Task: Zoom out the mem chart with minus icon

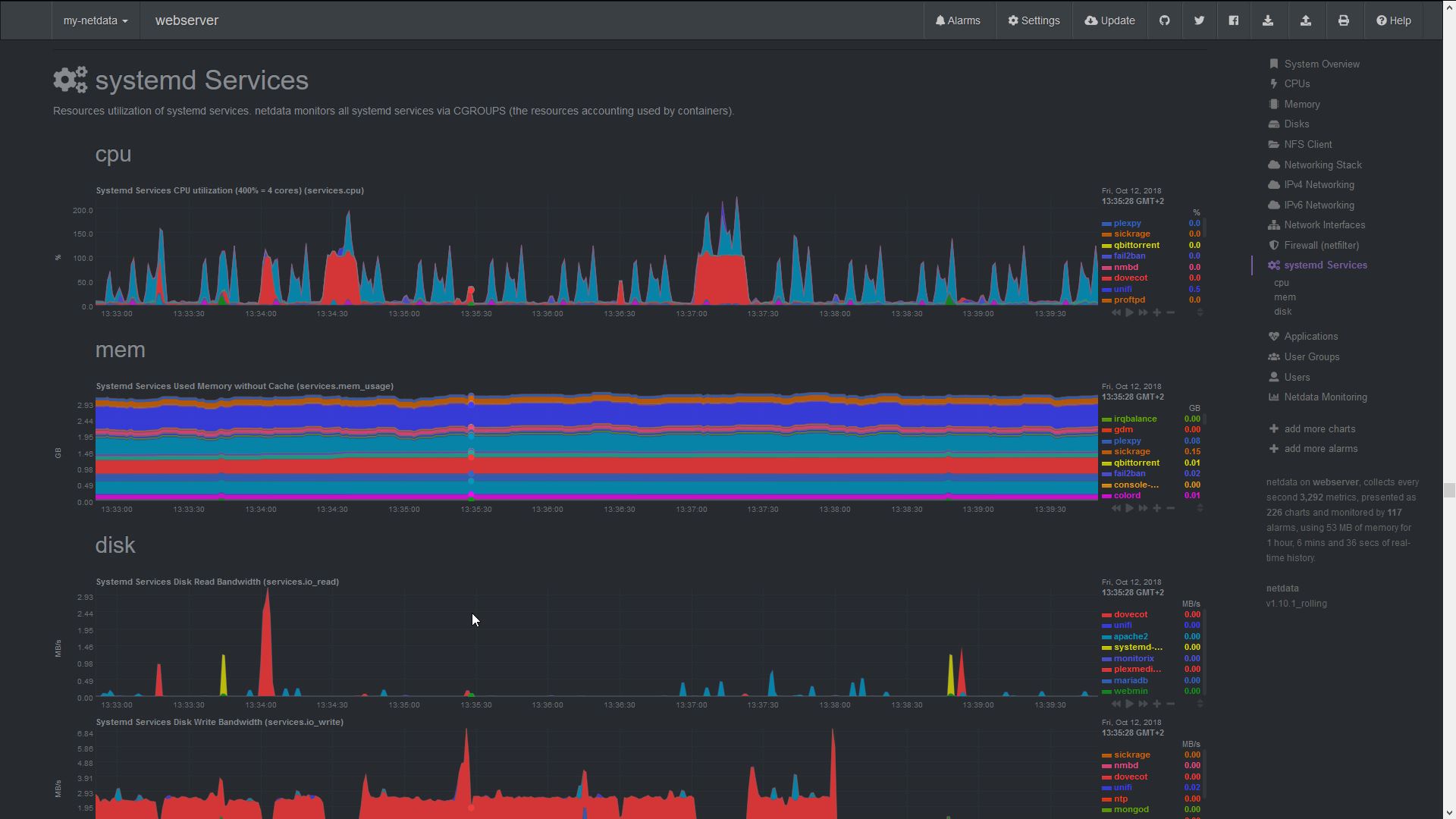Action: [x=1170, y=508]
